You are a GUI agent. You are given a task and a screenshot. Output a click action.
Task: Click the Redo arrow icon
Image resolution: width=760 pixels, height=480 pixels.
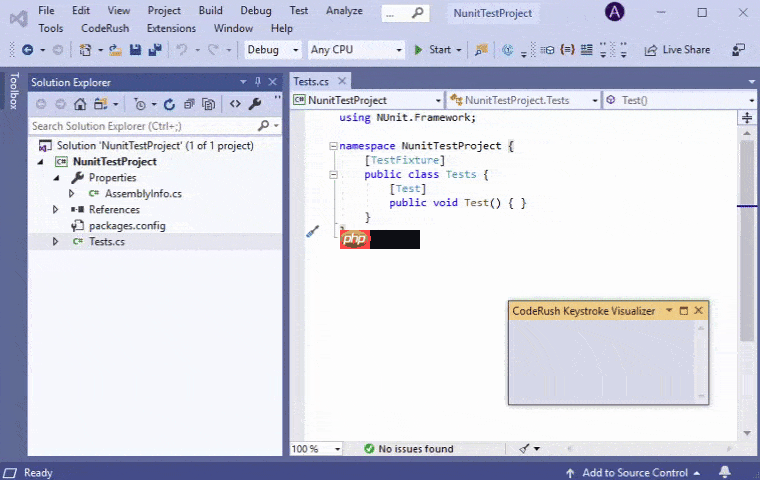pyautogui.click(x=213, y=49)
